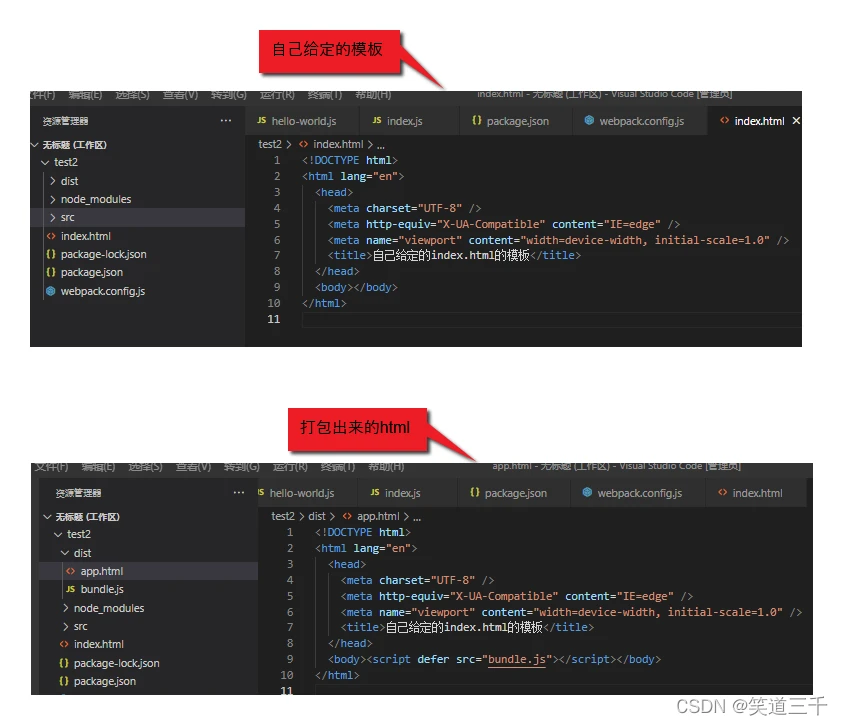This screenshot has width=843, height=725.
Task: Open explorer more actions ellipsis in bottom window
Action: pyautogui.click(x=239, y=492)
